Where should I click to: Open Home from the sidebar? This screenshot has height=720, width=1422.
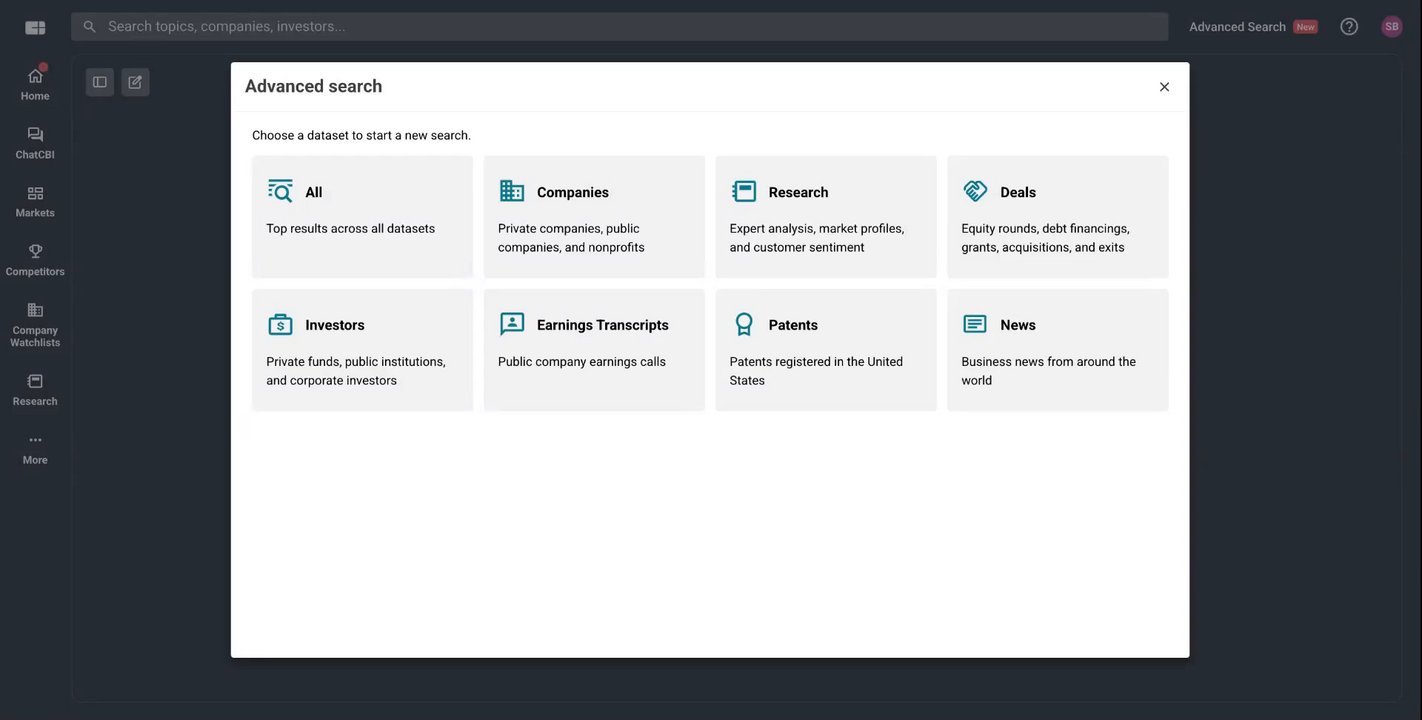point(35,84)
